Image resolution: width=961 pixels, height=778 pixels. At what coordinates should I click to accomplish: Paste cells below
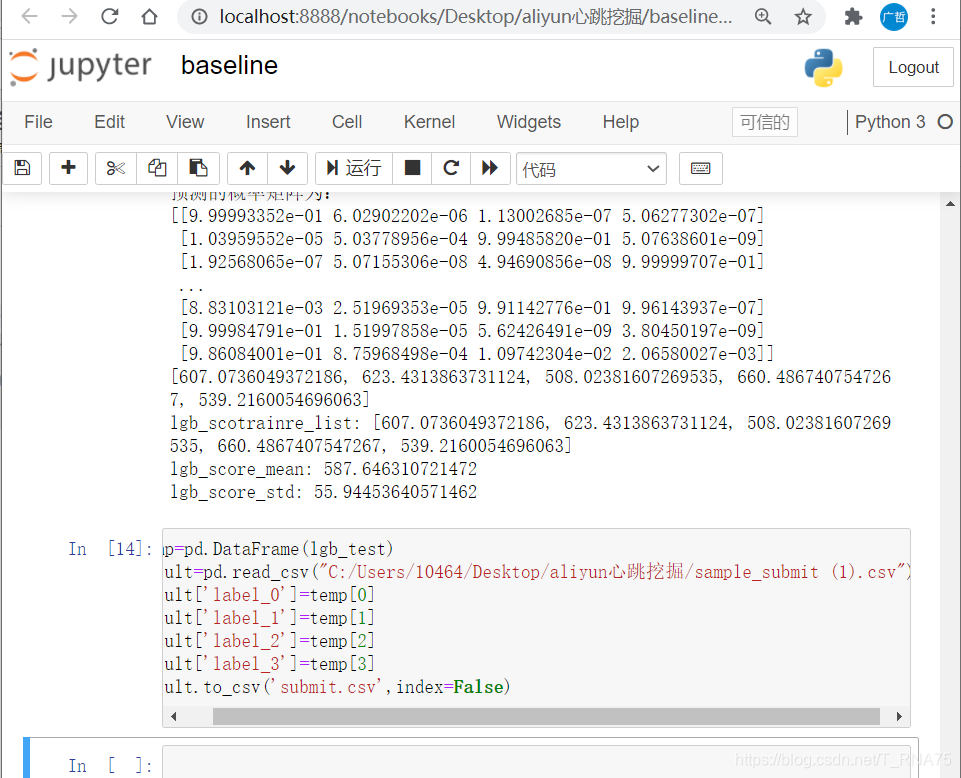(x=199, y=168)
